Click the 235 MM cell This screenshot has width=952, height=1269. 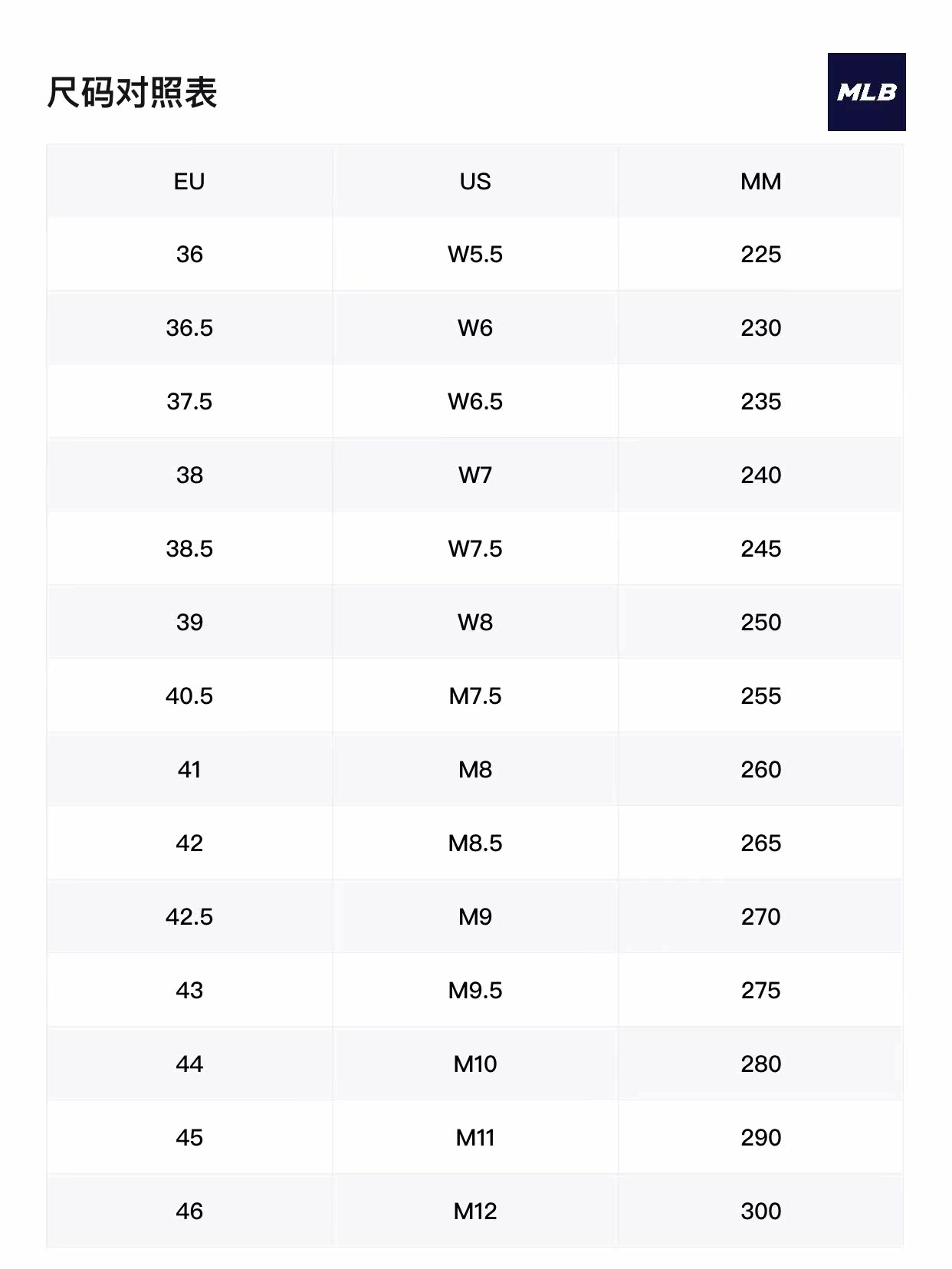(x=760, y=402)
